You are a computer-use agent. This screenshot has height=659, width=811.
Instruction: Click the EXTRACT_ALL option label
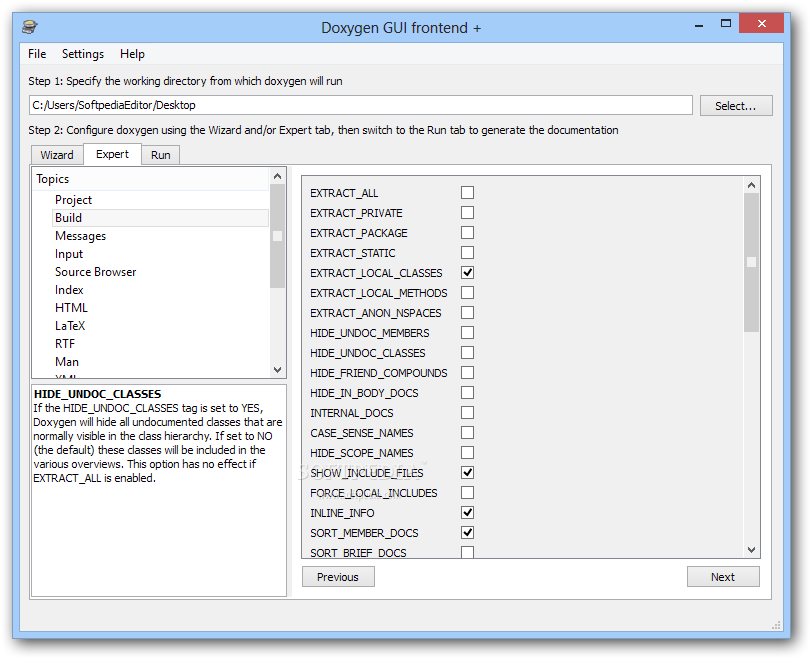(344, 193)
